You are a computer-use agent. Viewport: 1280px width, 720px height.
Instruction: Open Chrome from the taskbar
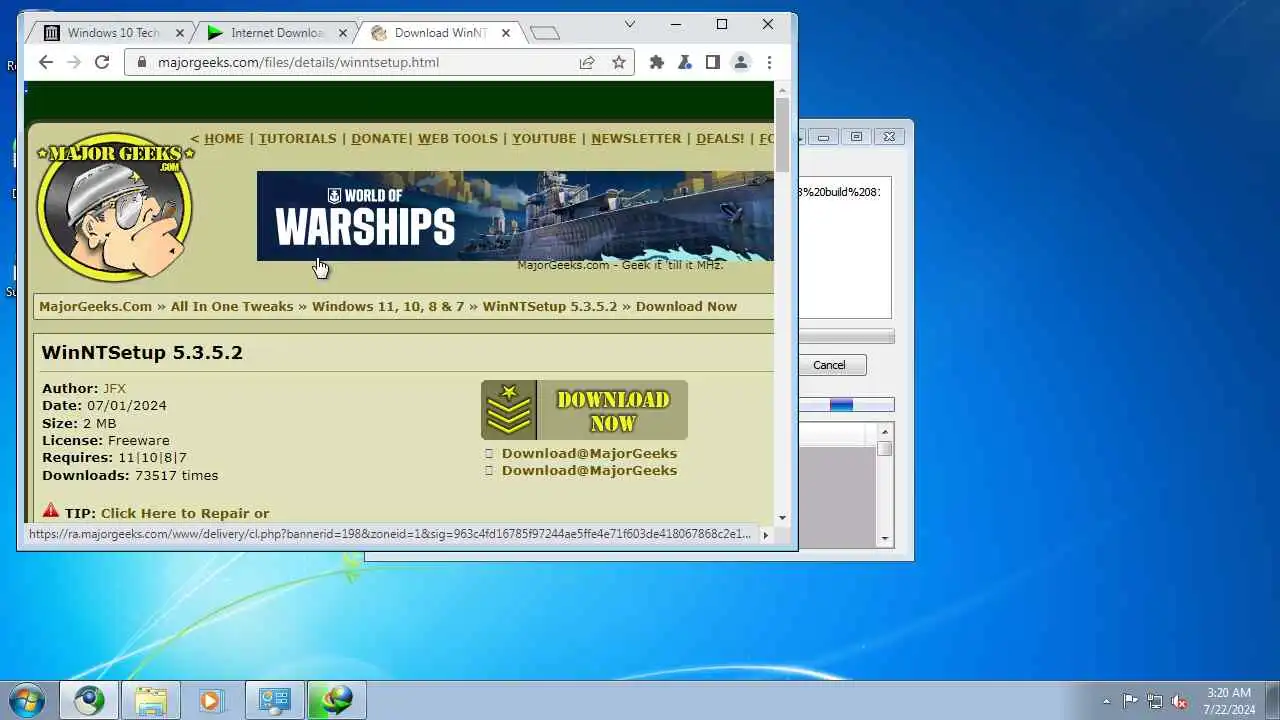(x=89, y=700)
